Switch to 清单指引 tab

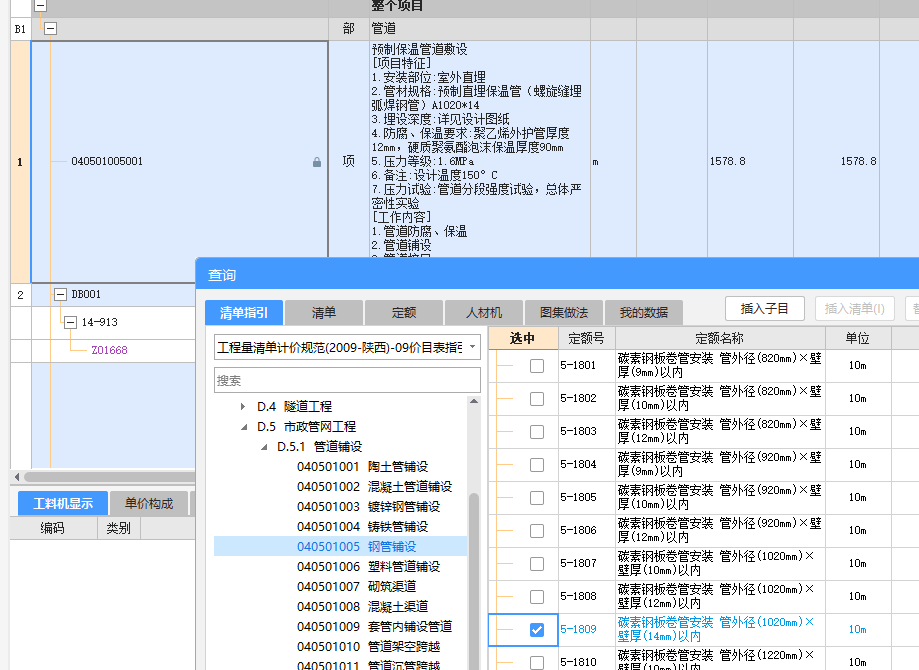pyautogui.click(x=244, y=312)
